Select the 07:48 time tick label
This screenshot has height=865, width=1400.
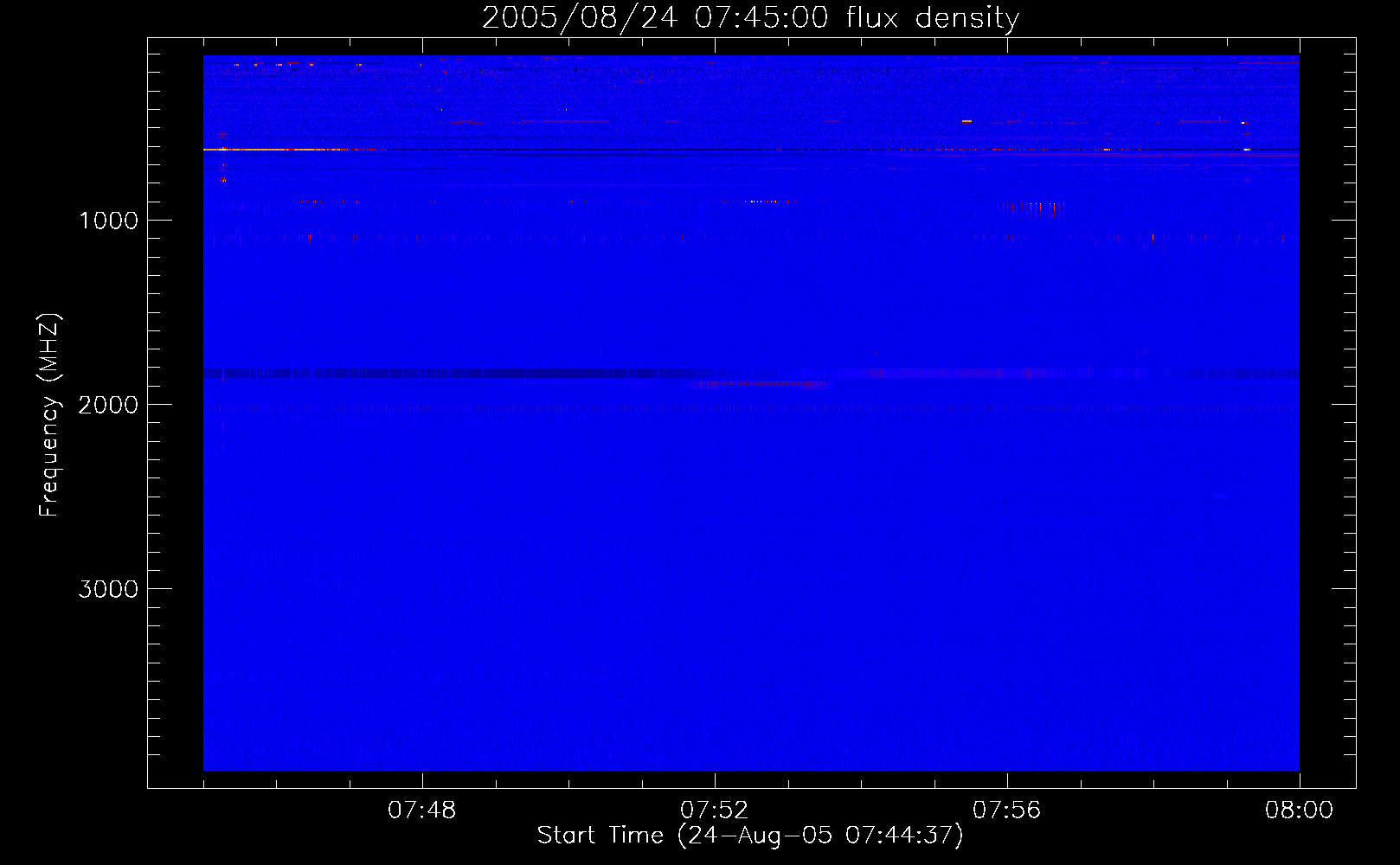pyautogui.click(x=421, y=811)
